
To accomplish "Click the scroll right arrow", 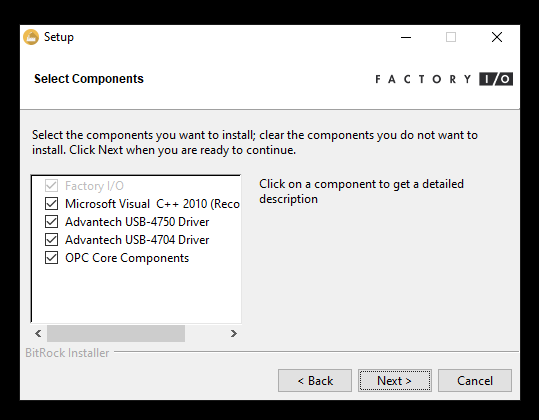I will [x=234, y=333].
